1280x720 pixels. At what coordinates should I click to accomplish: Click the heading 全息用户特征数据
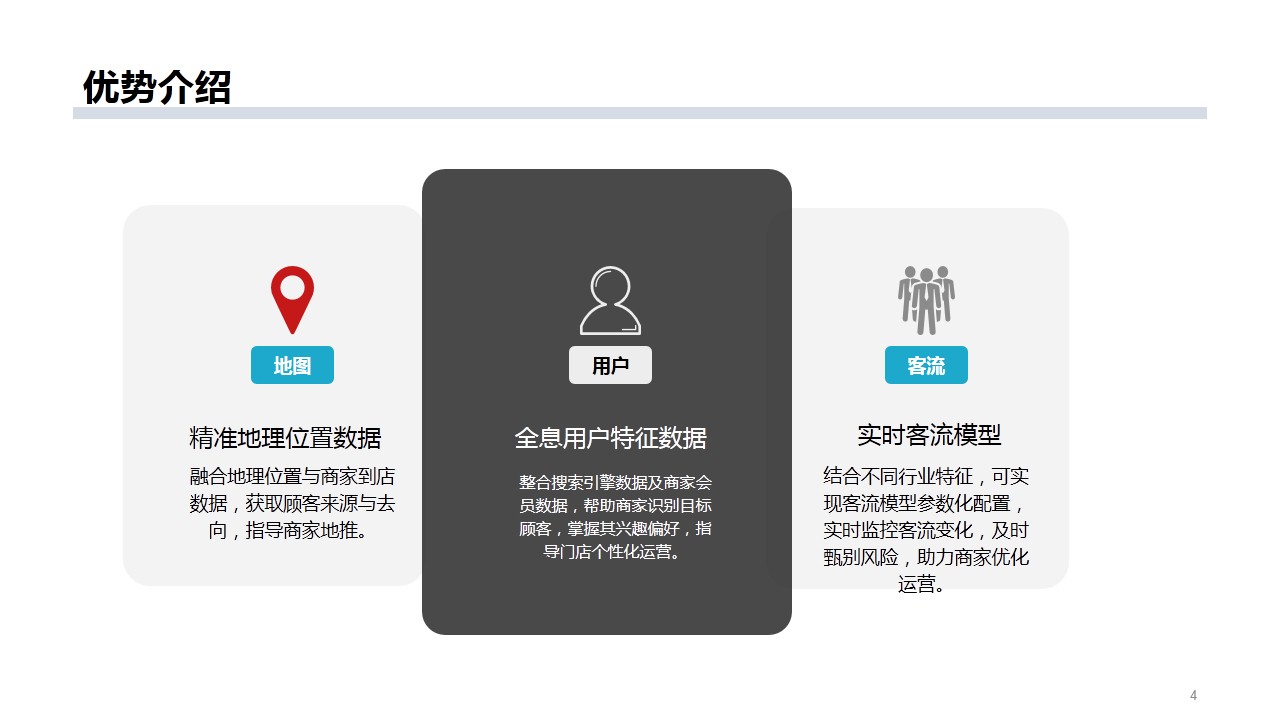click(x=610, y=438)
